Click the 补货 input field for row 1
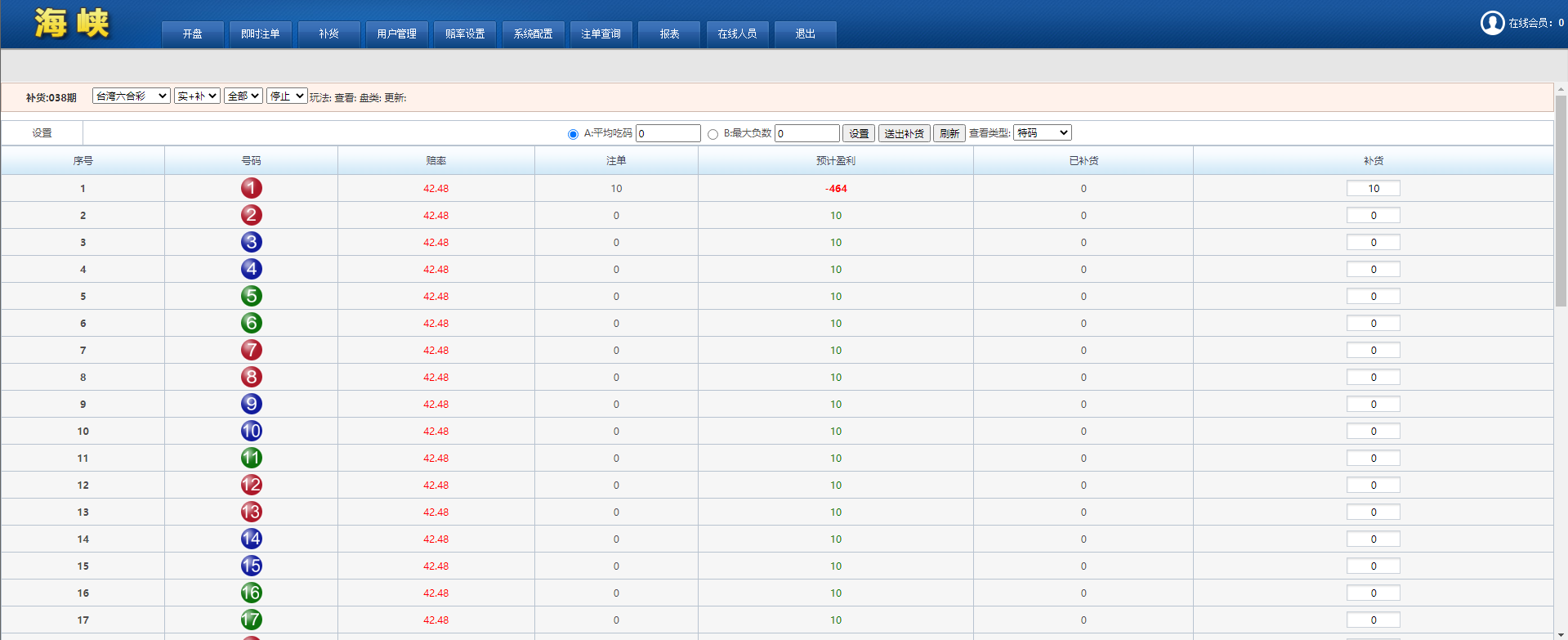 (1373, 188)
